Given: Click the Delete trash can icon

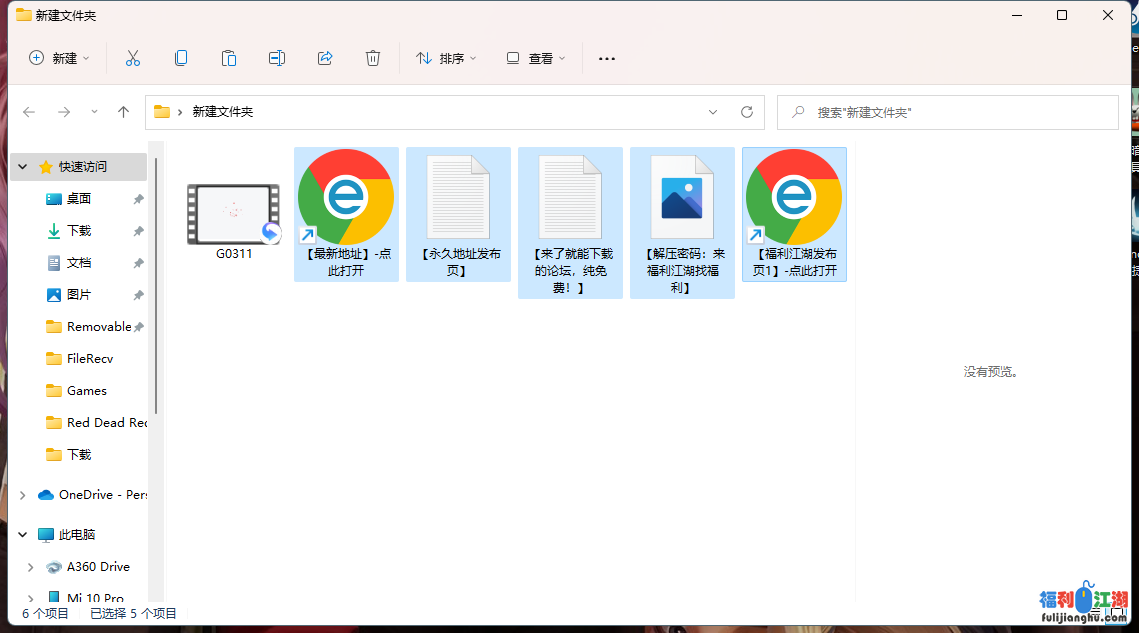Looking at the screenshot, I should [x=373, y=58].
